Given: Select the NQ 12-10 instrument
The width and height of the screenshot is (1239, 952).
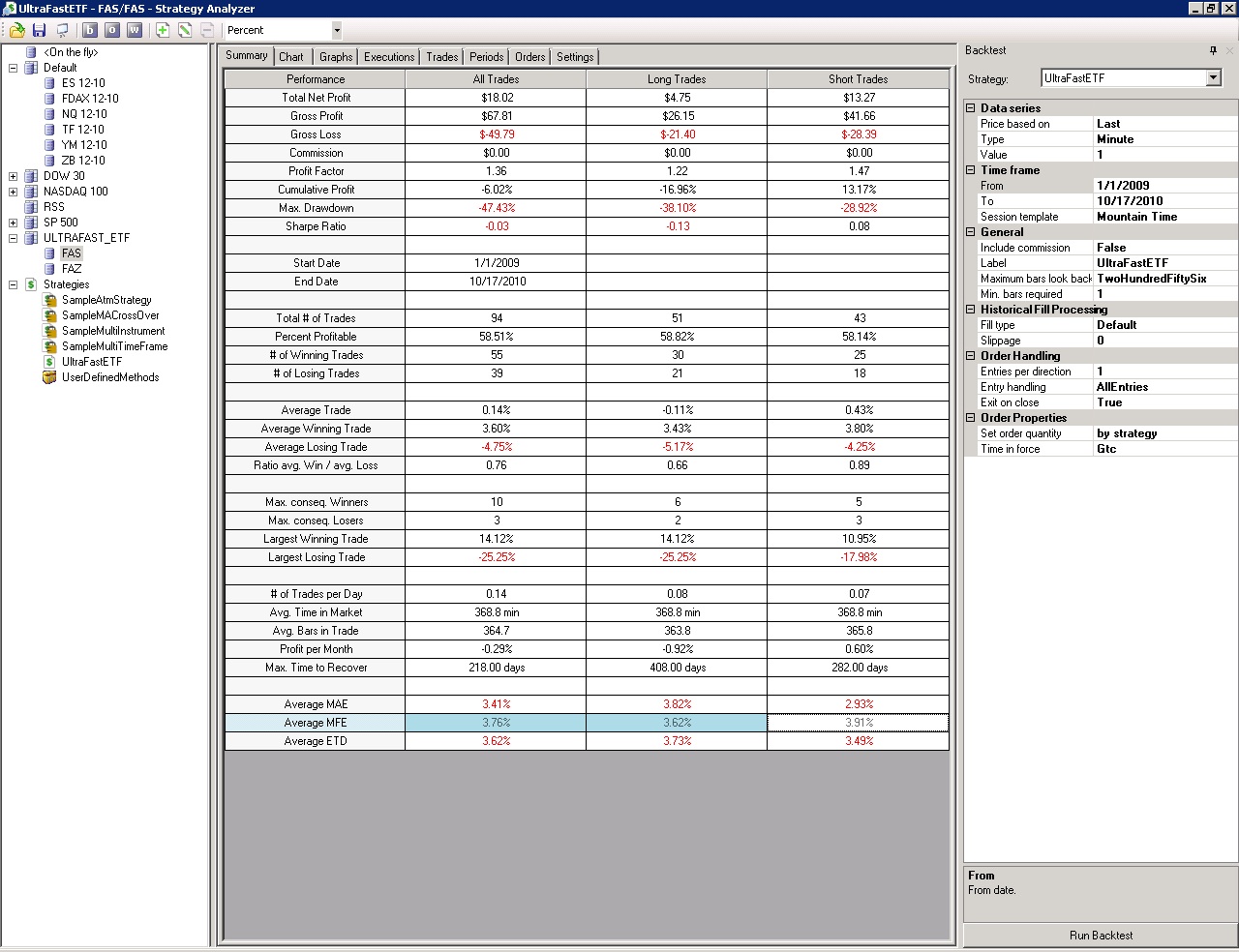Looking at the screenshot, I should (84, 114).
